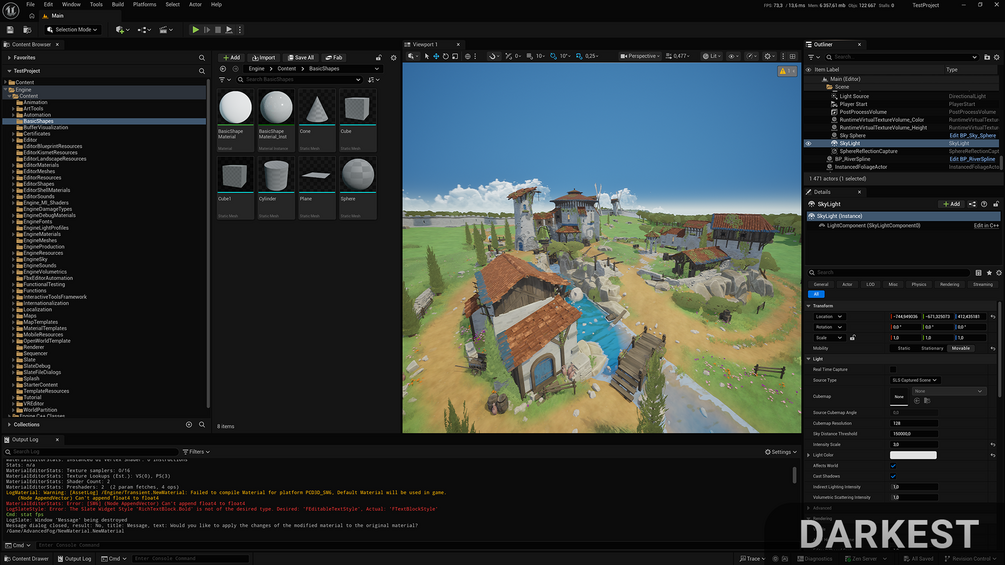Screen dimensions: 1005x565
Task: Select the Translate gizmo tool in viewport
Action: point(436,56)
